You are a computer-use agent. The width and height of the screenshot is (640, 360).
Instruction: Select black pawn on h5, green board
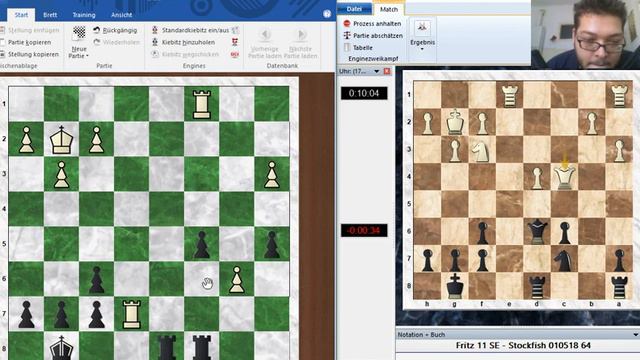[271, 245]
